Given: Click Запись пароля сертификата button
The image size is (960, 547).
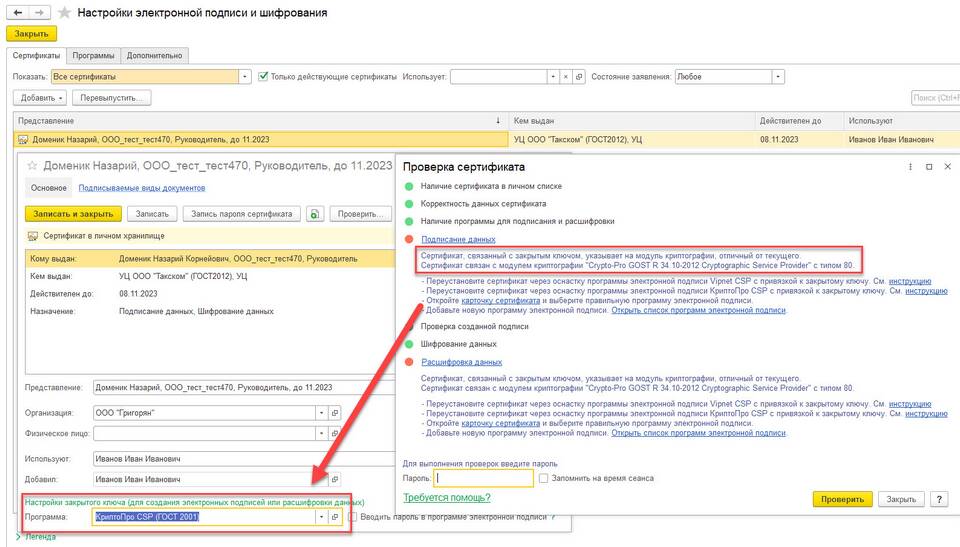Looking at the screenshot, I should click(x=242, y=214).
